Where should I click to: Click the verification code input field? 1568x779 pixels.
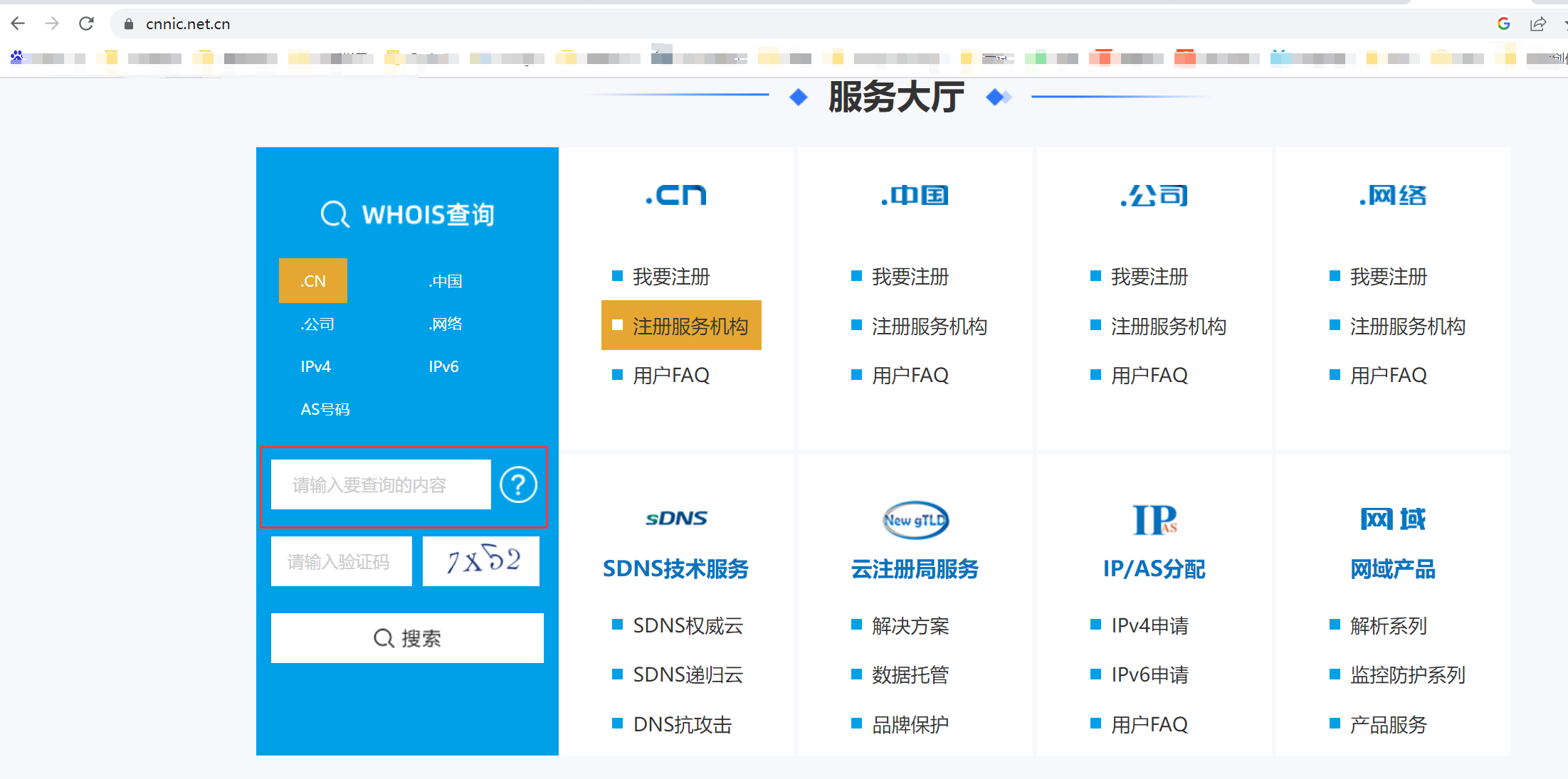click(341, 561)
